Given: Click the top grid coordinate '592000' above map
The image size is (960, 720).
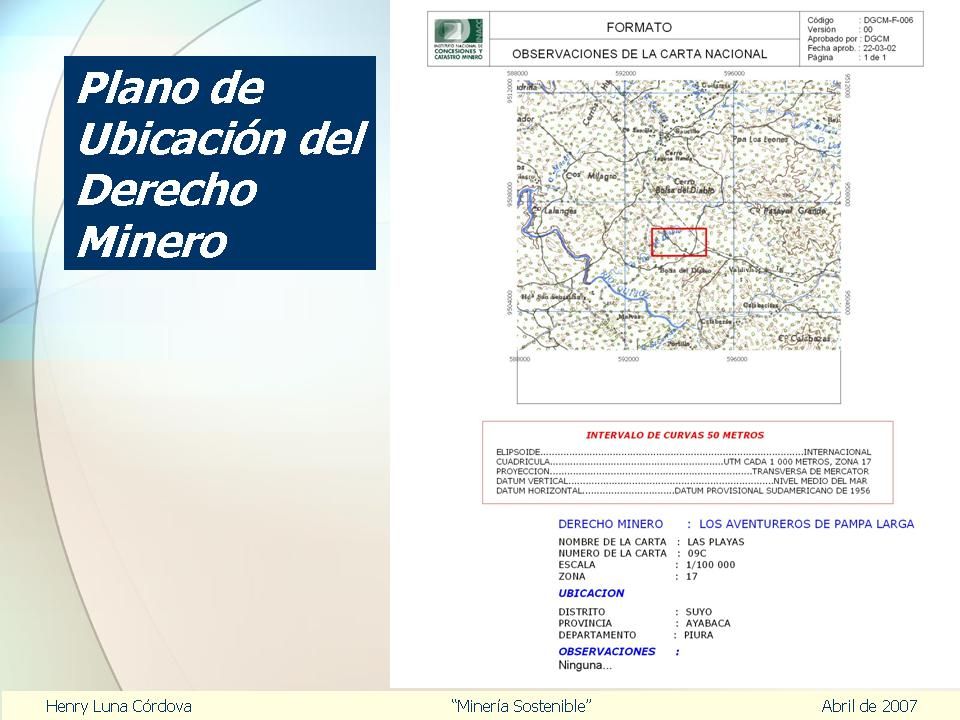Looking at the screenshot, I should tap(625, 73).
